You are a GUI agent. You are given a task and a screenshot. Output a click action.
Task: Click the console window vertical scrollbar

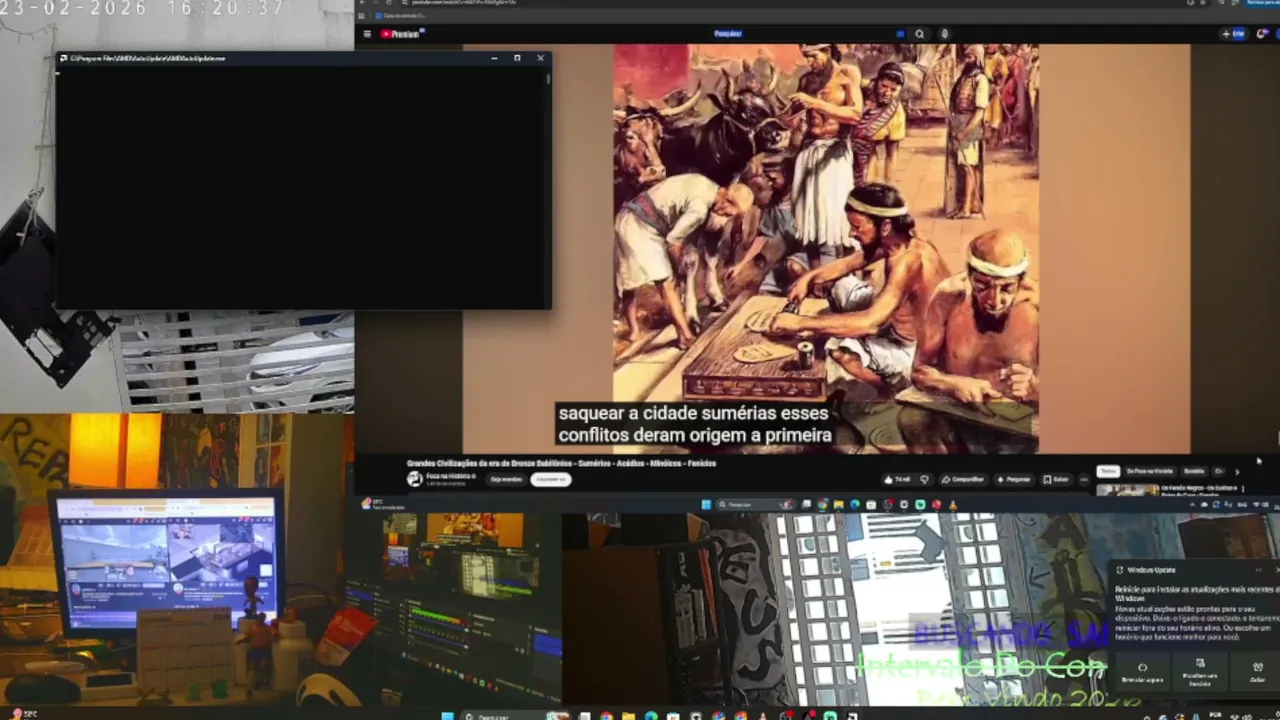click(x=548, y=187)
